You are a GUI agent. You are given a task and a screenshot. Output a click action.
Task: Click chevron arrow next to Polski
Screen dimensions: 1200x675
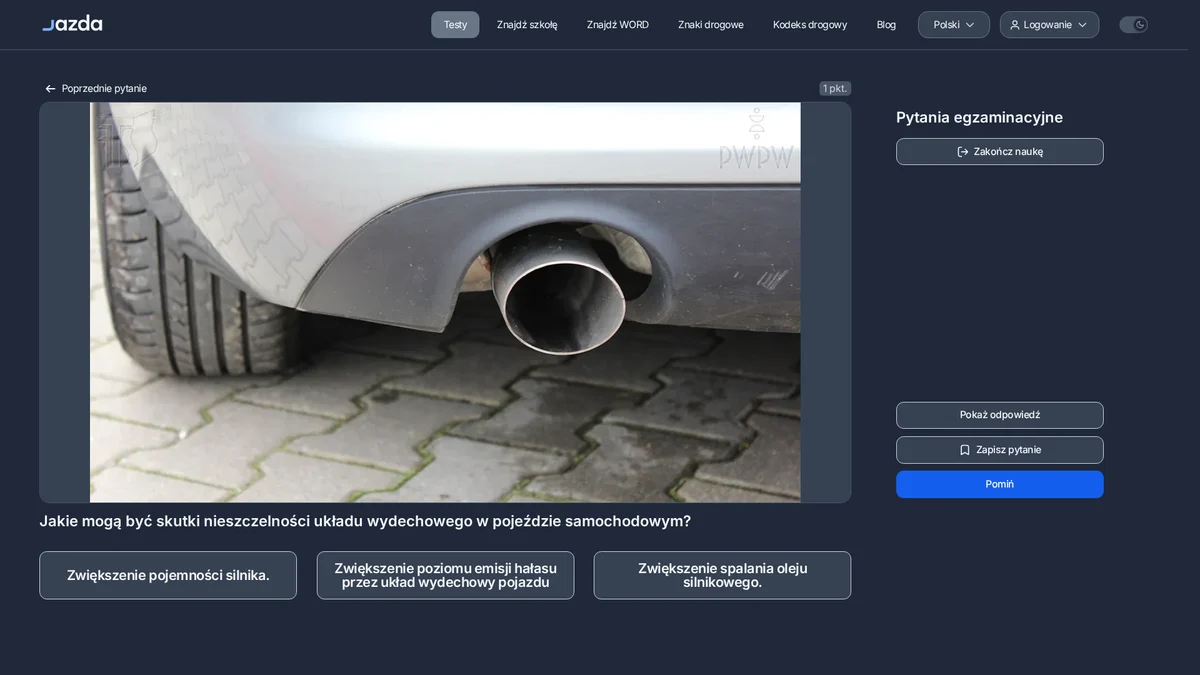[x=970, y=25]
